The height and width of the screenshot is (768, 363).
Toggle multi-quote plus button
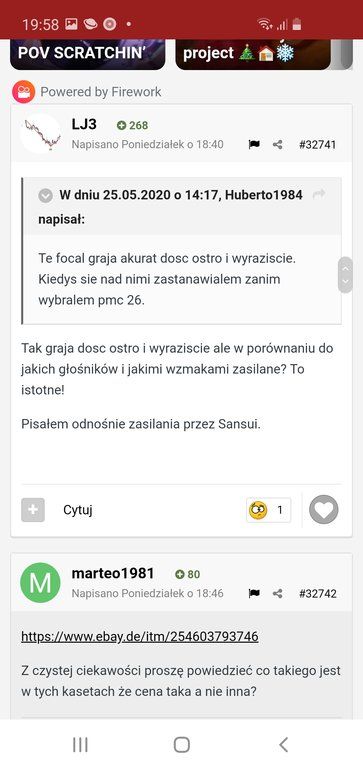33,510
